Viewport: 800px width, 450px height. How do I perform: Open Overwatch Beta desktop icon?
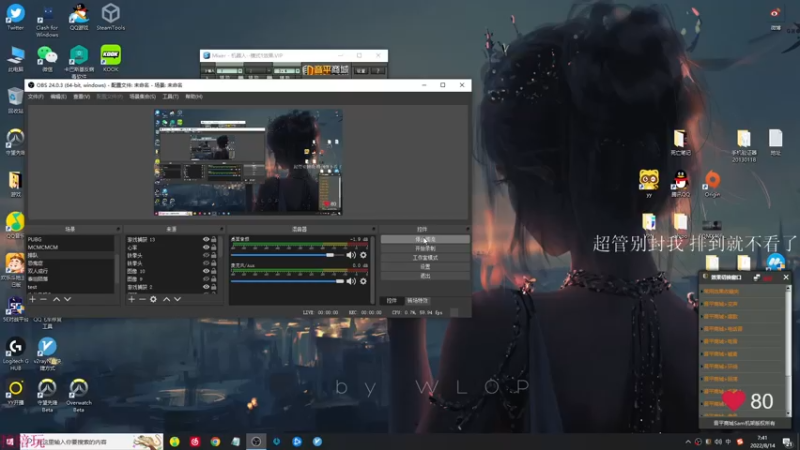79,395
